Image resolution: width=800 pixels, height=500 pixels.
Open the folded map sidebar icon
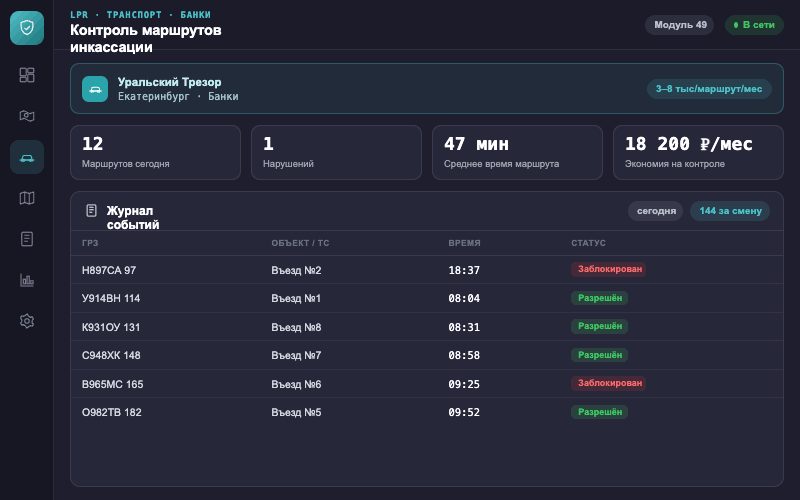point(27,198)
